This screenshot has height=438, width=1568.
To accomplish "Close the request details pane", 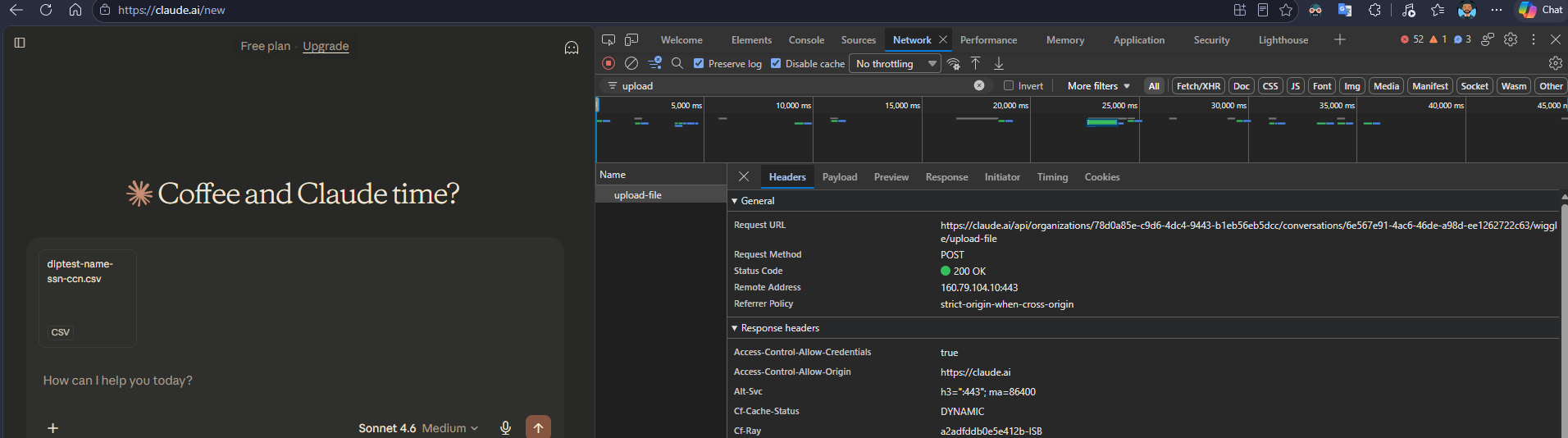I will click(744, 176).
